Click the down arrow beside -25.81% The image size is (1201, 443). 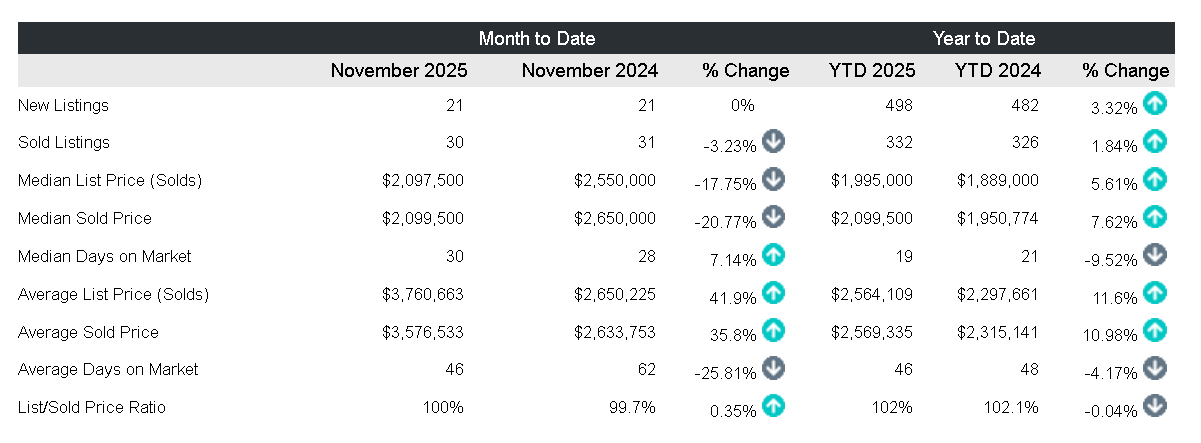click(773, 369)
